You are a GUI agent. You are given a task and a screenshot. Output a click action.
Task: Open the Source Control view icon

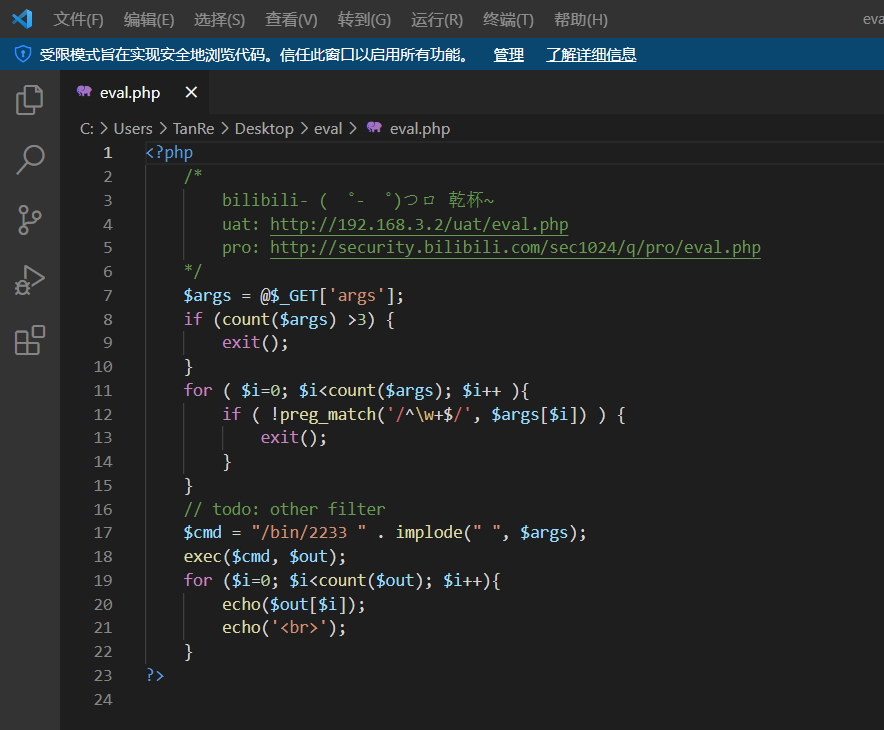tap(30, 220)
